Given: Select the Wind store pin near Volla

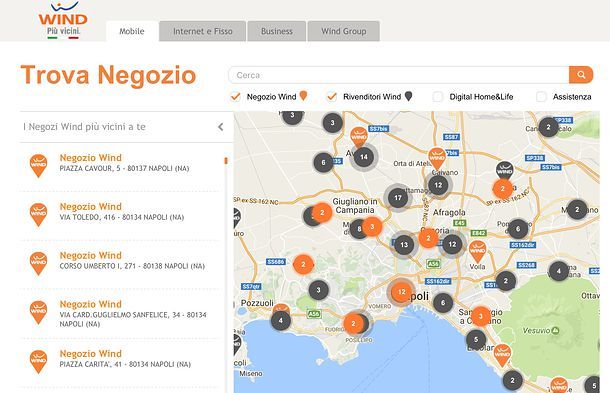Looking at the screenshot, I should tap(477, 251).
